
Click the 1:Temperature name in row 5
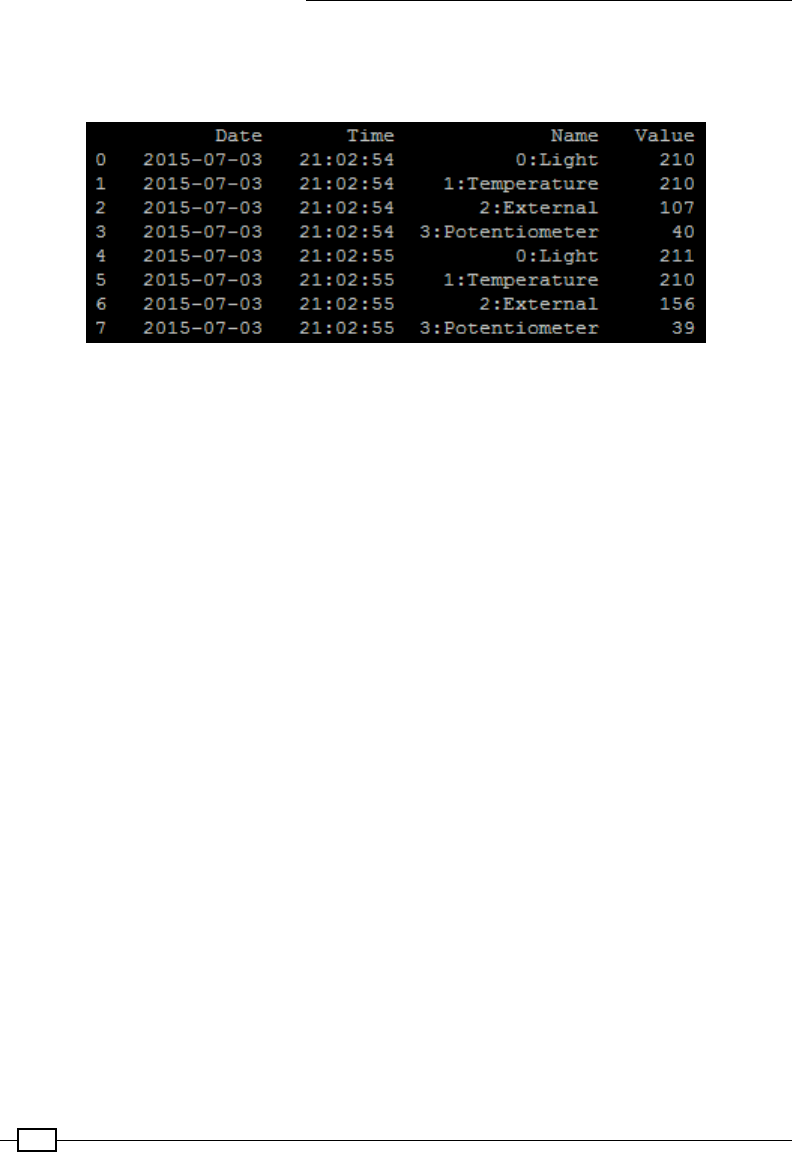(521, 280)
